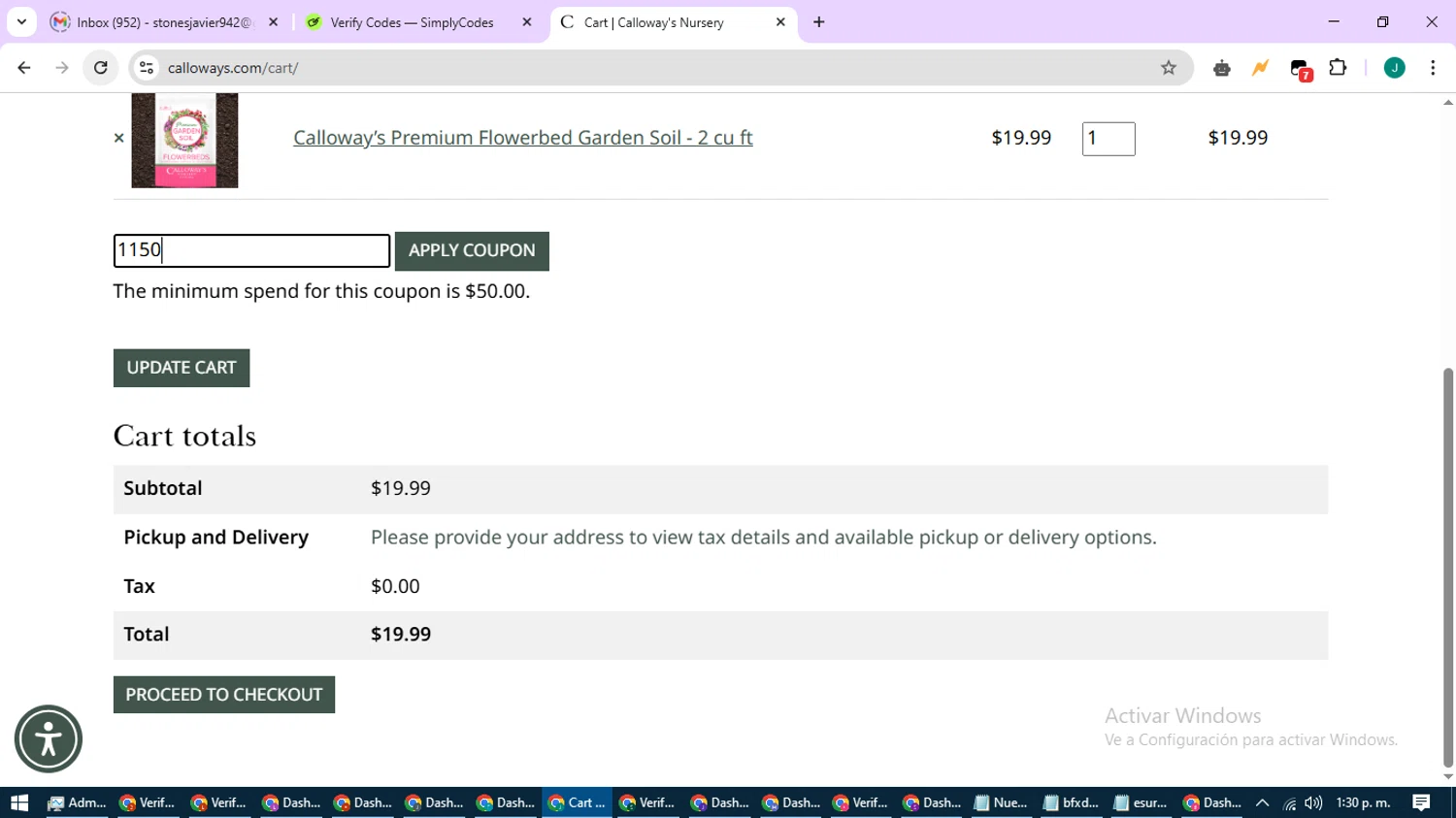Show hidden system tray icons
Image resolution: width=1456 pixels, height=818 pixels.
[x=1263, y=802]
